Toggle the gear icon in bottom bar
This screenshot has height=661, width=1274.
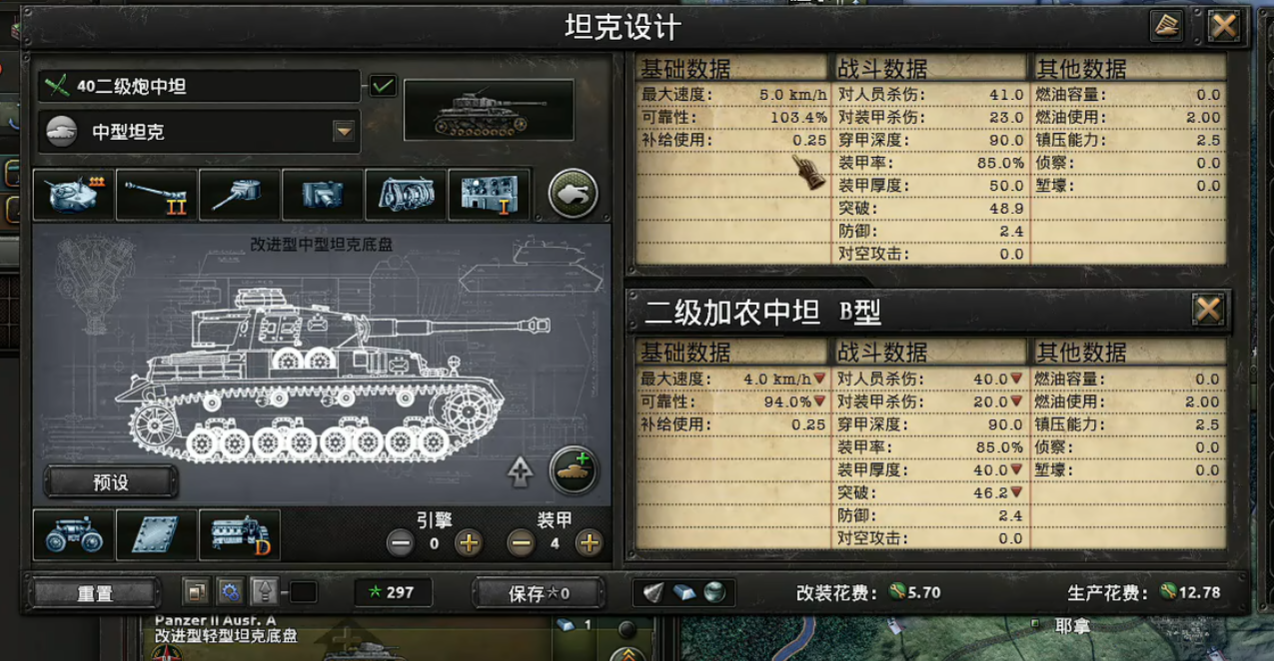[x=230, y=592]
